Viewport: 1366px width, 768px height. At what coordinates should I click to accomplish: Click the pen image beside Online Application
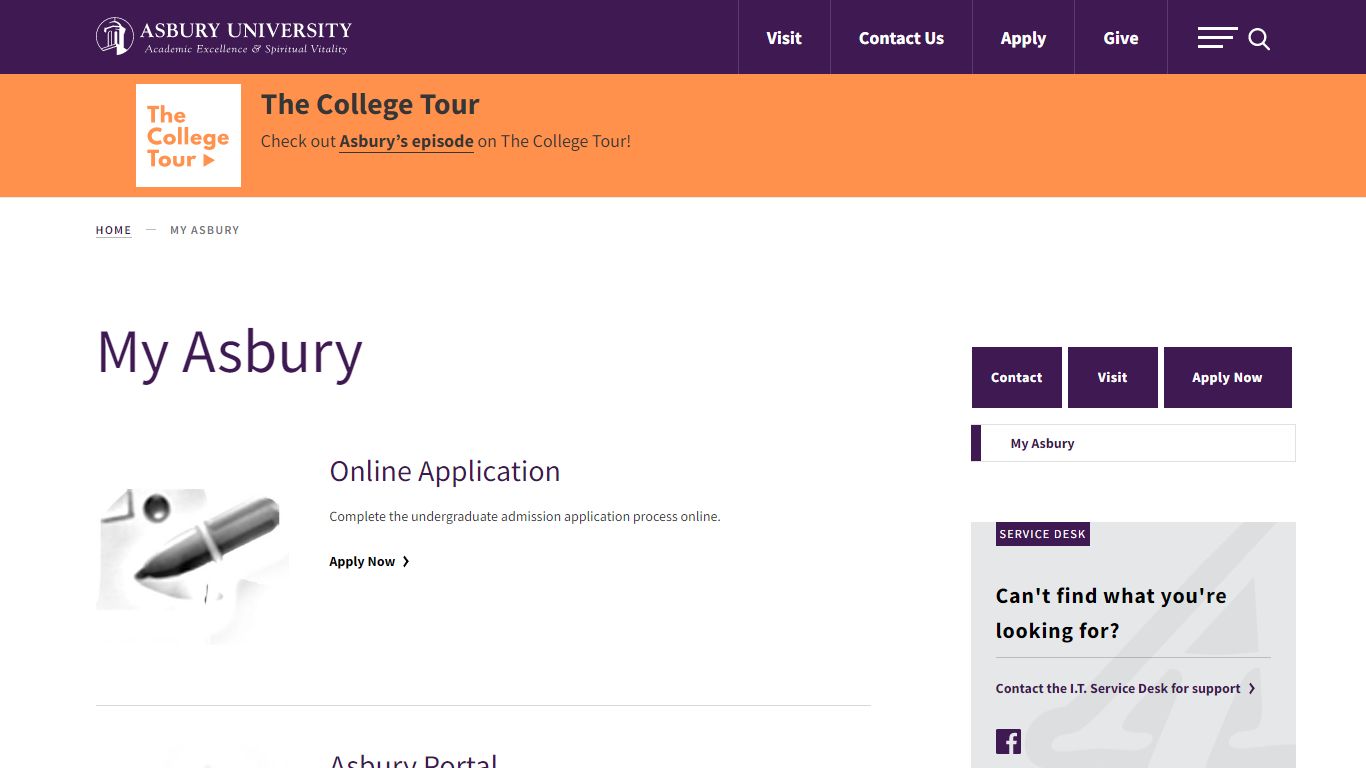193,565
